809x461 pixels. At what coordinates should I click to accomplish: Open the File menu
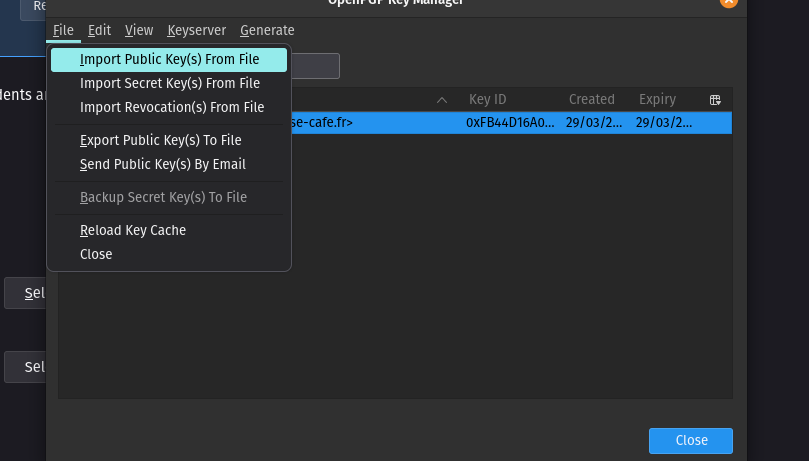[63, 30]
